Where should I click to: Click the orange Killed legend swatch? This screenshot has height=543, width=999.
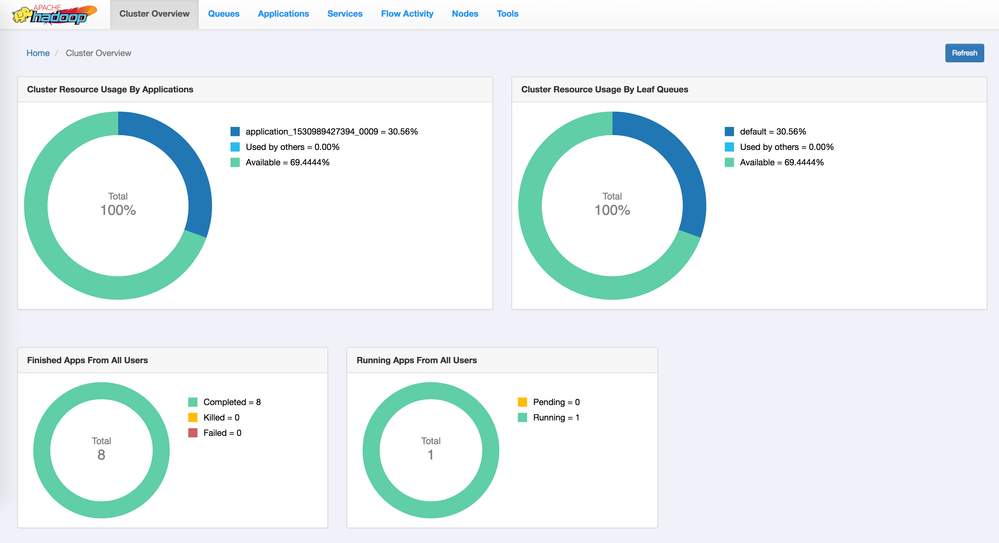pyautogui.click(x=193, y=418)
